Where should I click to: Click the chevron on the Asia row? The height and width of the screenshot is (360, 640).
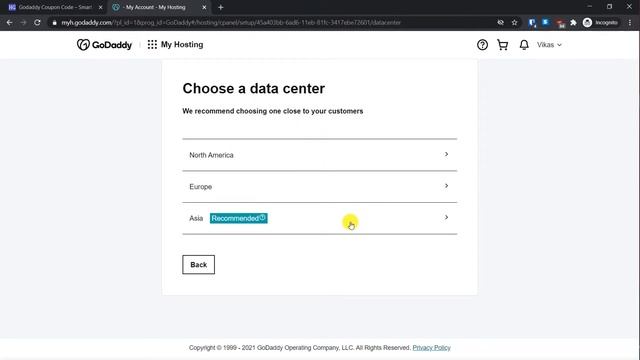click(x=446, y=217)
